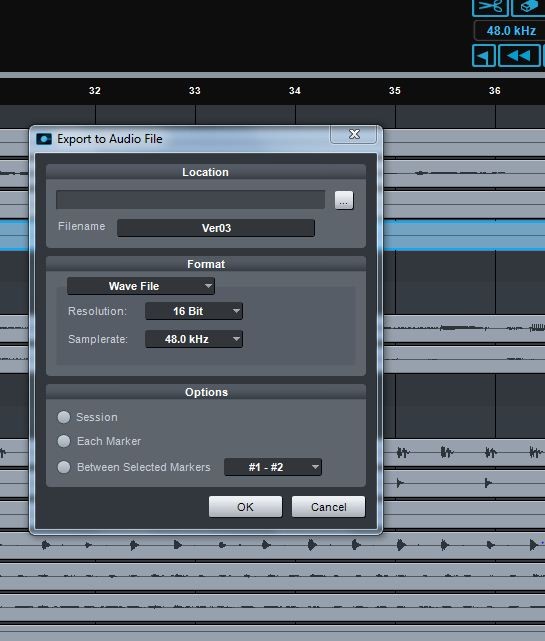Click the 48.0 kHz sample rate display
This screenshot has height=641, width=545.
pos(510,31)
